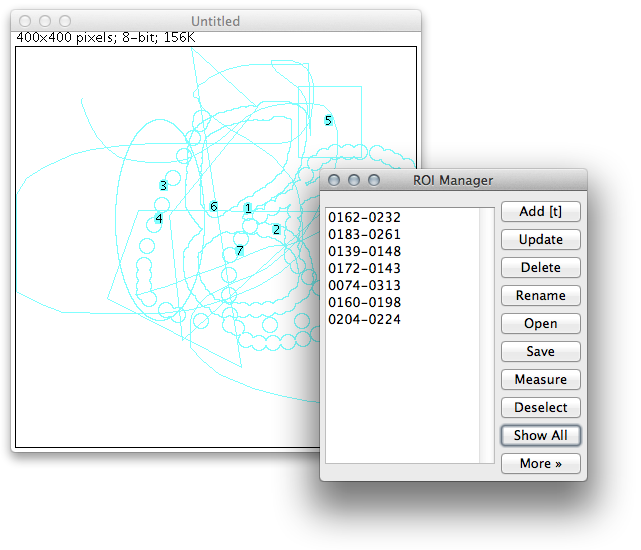The width and height of the screenshot is (641, 550).
Task: Deselect all ROIs
Action: [x=540, y=407]
